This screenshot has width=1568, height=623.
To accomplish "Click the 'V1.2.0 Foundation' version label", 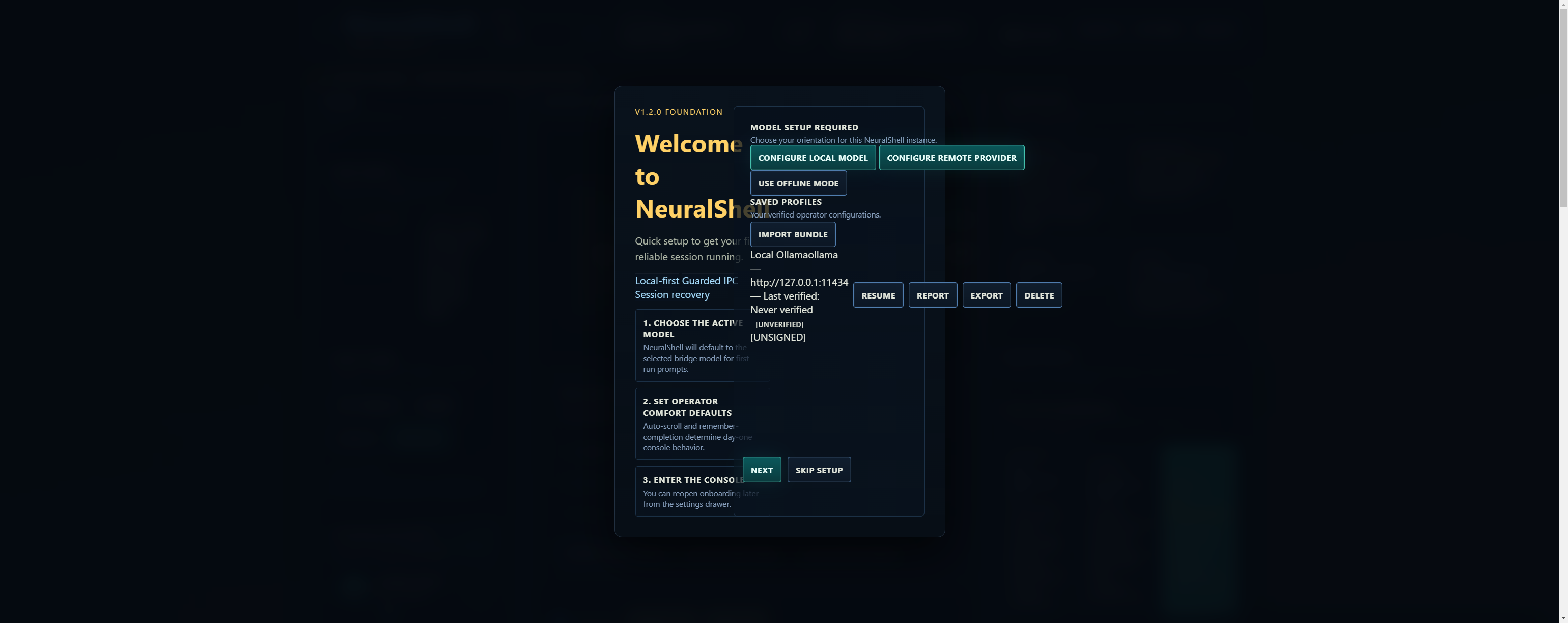I will 678,112.
